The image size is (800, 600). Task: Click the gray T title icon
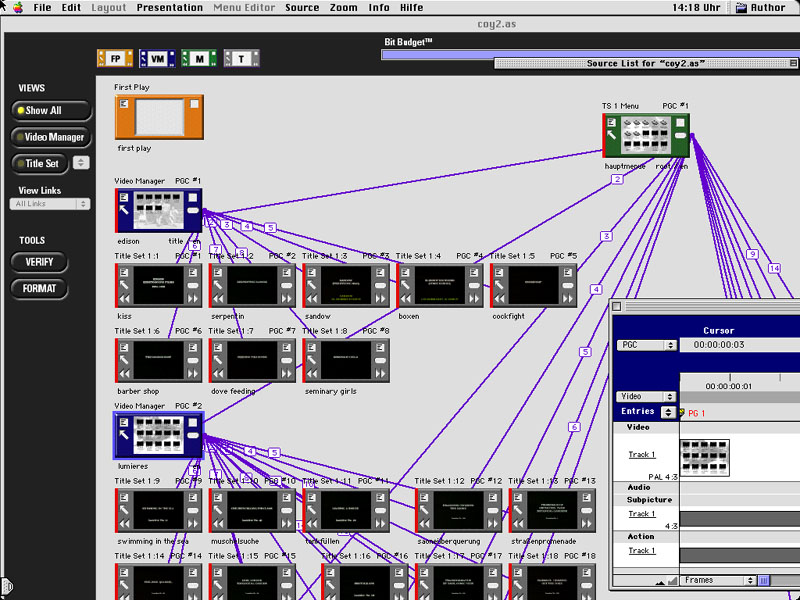240,60
